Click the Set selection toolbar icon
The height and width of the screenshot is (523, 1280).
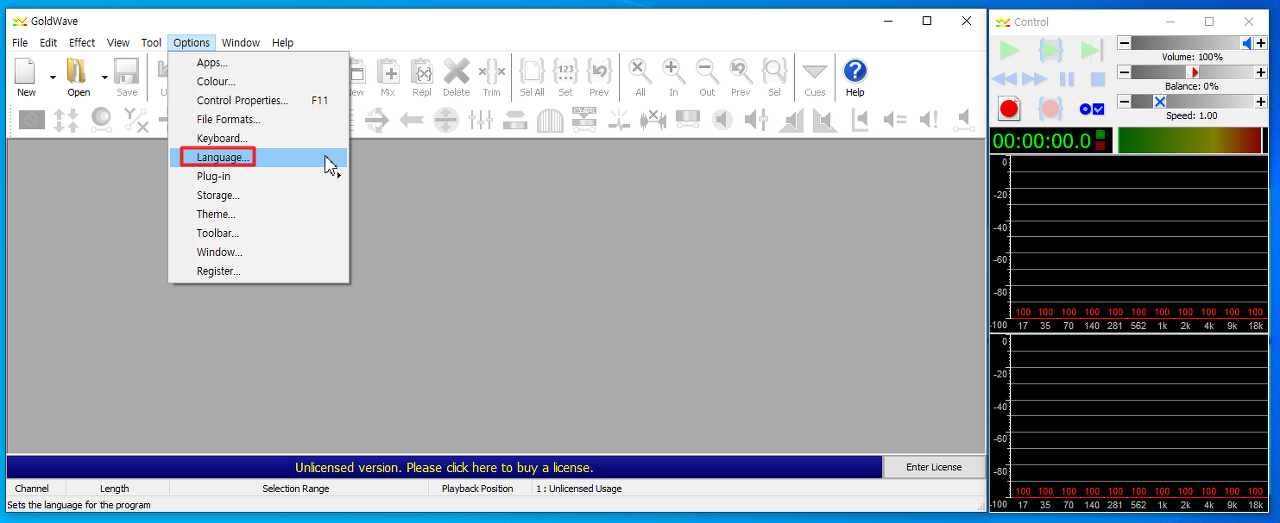(x=566, y=72)
